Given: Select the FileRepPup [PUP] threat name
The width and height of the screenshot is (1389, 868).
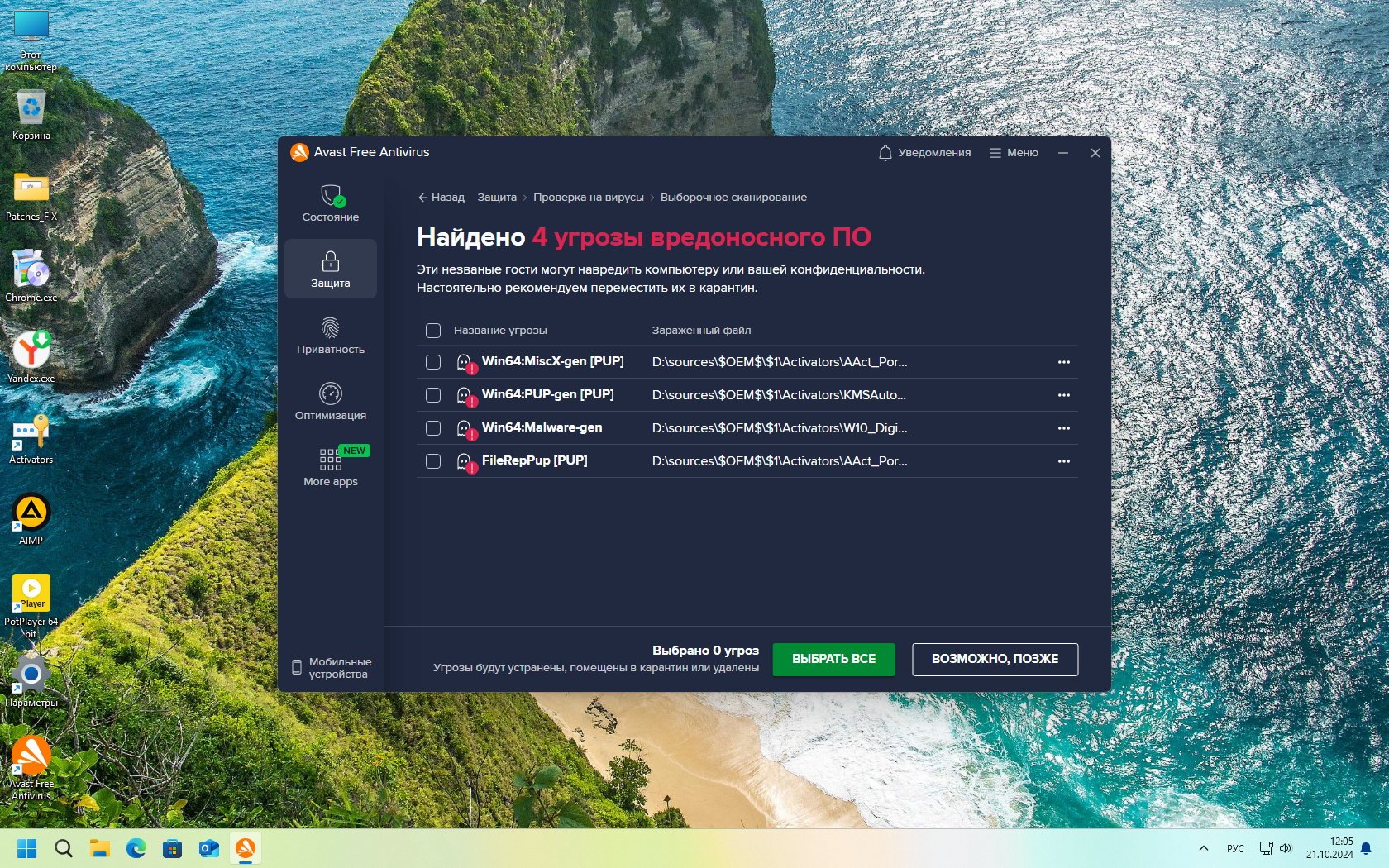Looking at the screenshot, I should pyautogui.click(x=535, y=461).
